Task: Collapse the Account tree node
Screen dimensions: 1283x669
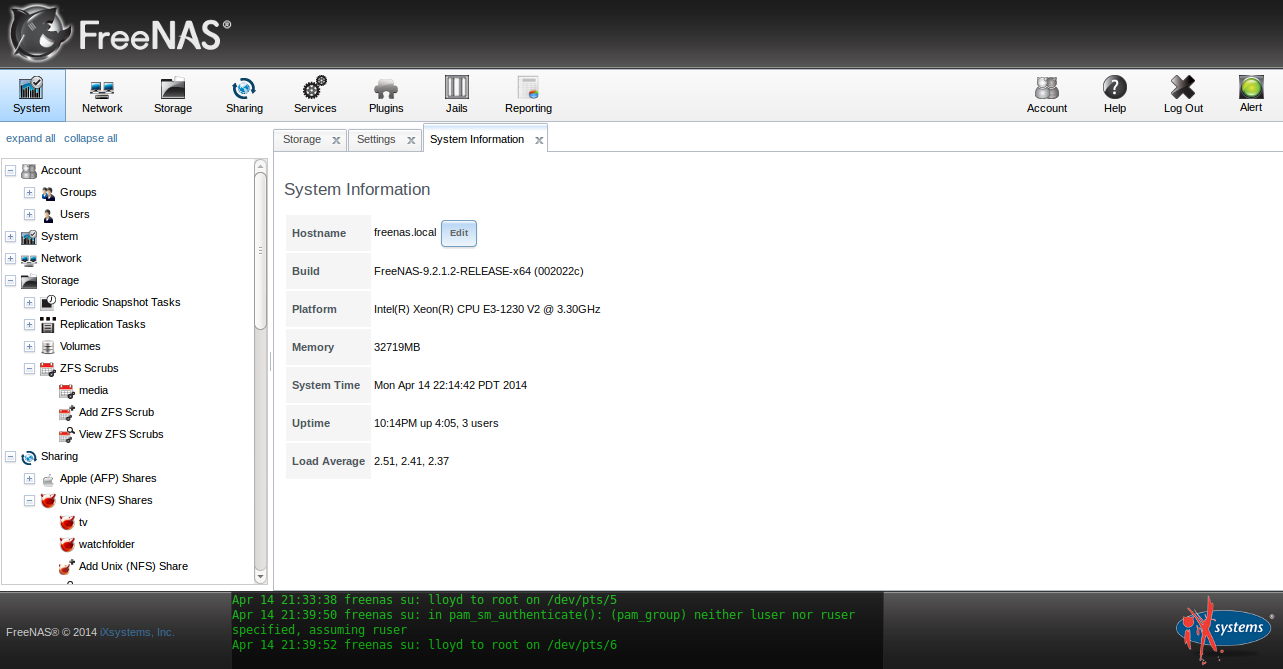Action: (11, 171)
